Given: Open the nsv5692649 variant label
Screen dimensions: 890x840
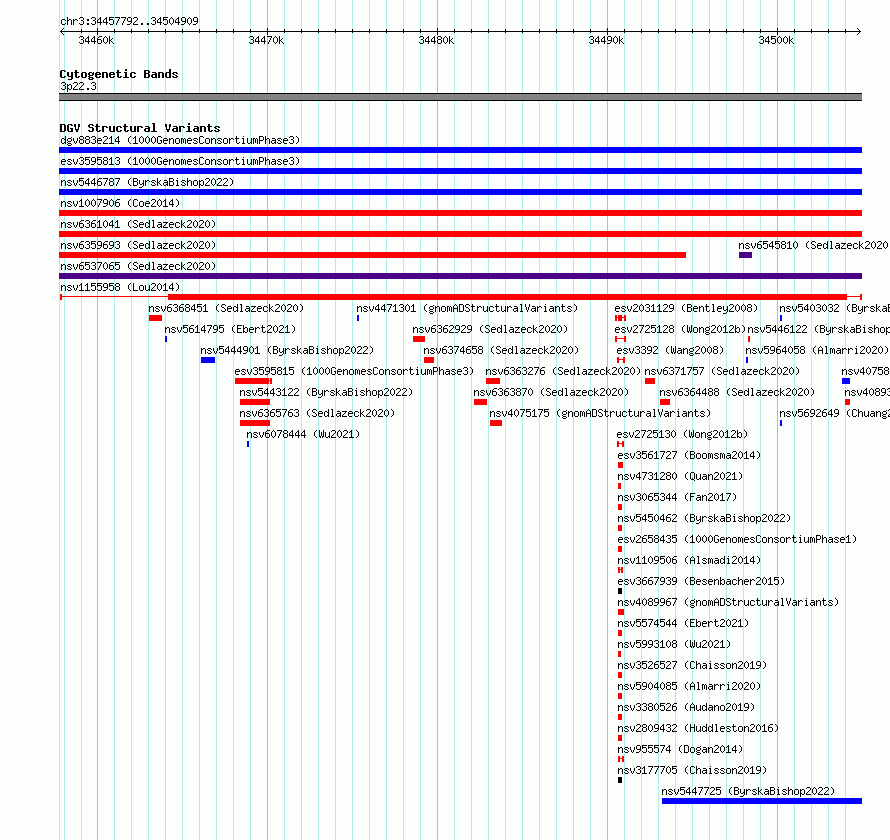Looking at the screenshot, I should 834,413.
